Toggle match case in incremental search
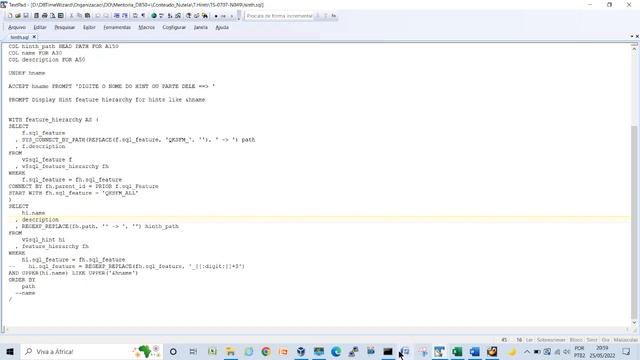The image size is (640, 360). pos(334,16)
